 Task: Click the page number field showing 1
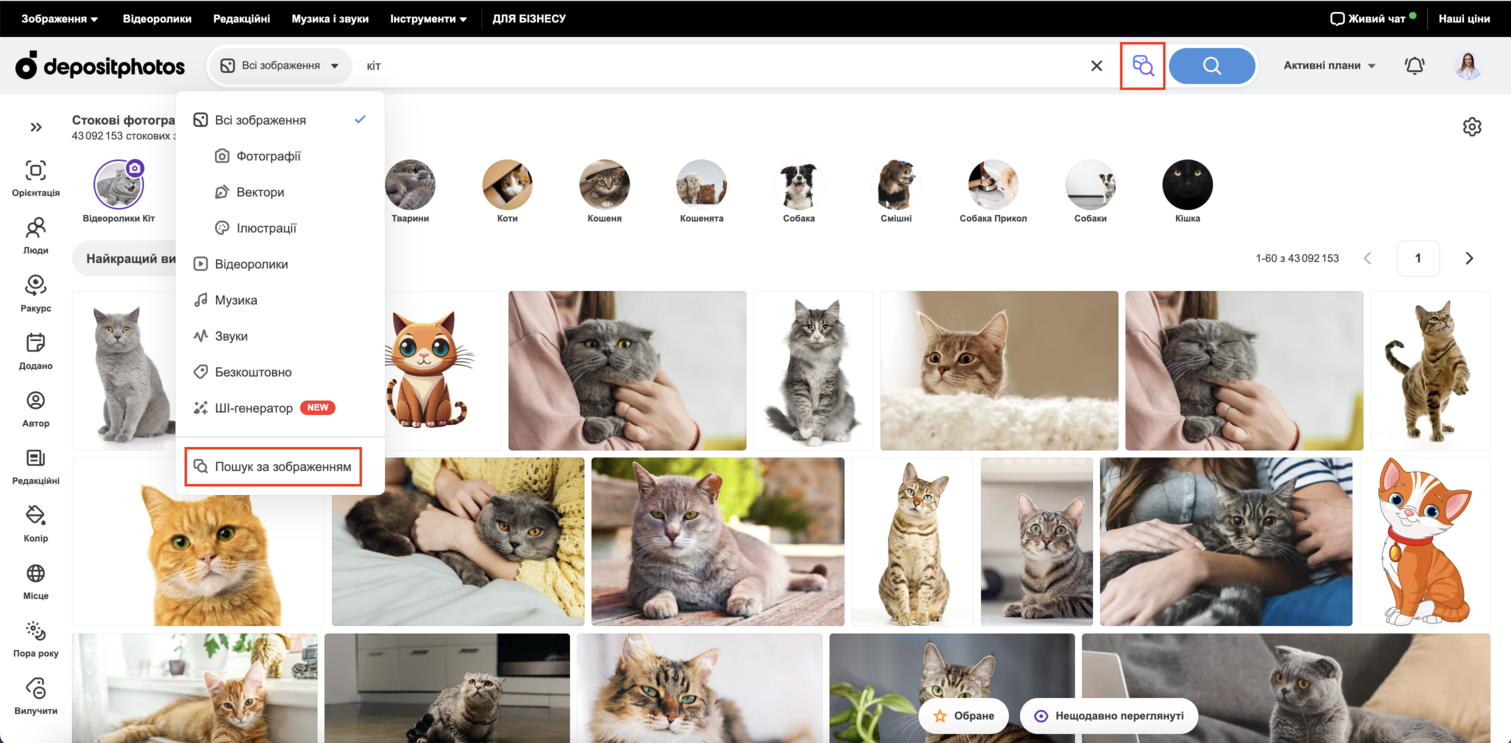pos(1418,259)
